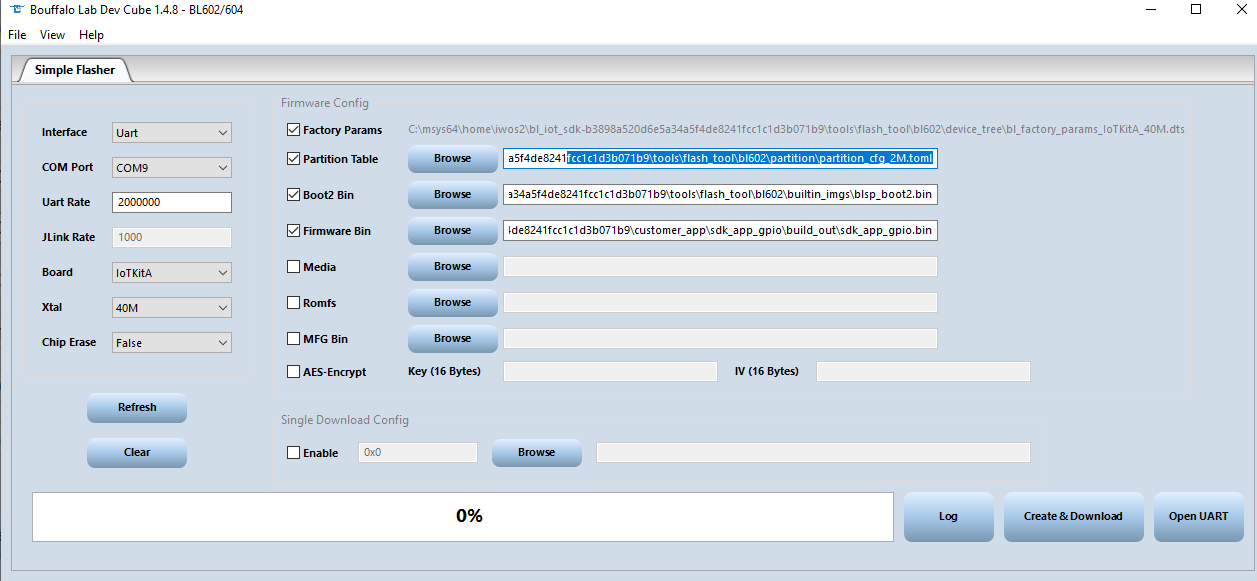Screen dimensions: 1257x581
Task: Open the Board dropdown set to IoTKitA
Action: [x=171, y=272]
